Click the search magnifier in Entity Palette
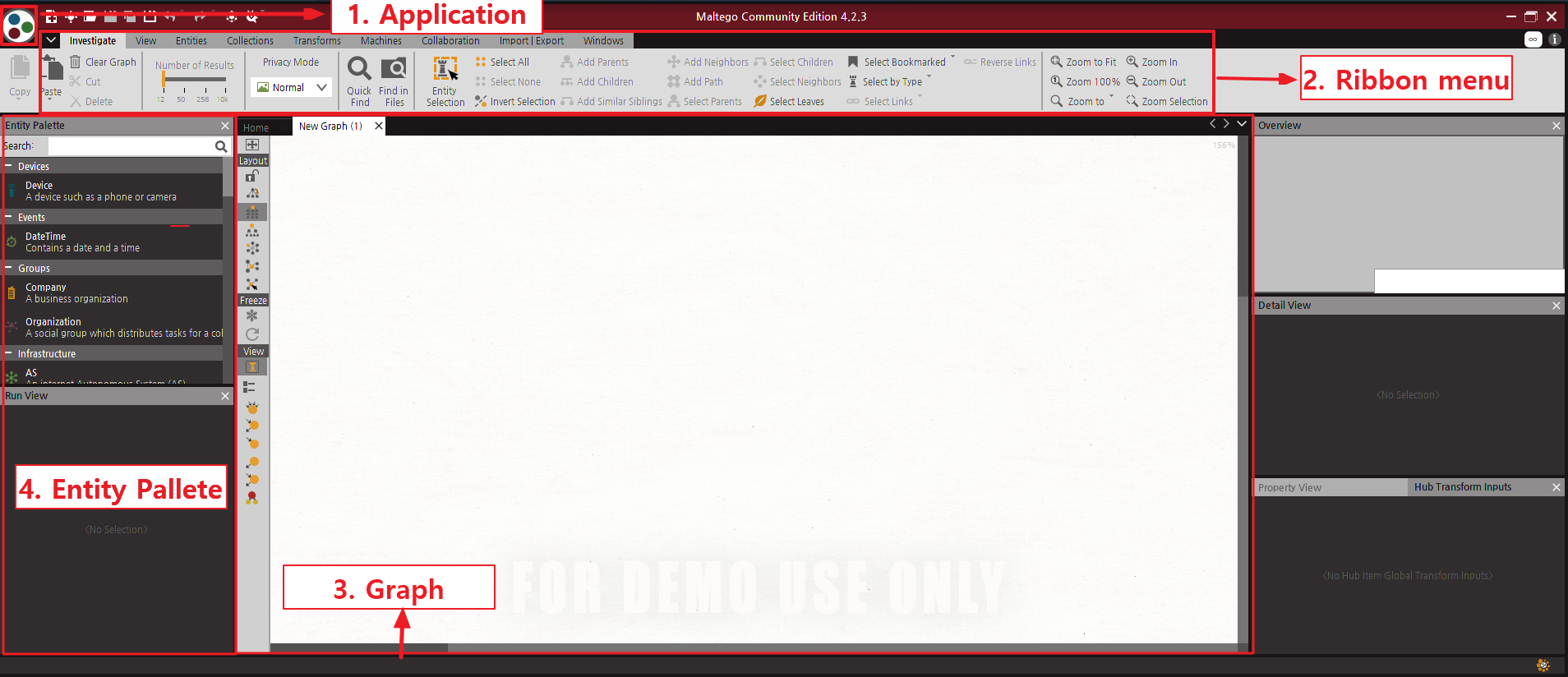The image size is (1568, 677). [x=220, y=146]
